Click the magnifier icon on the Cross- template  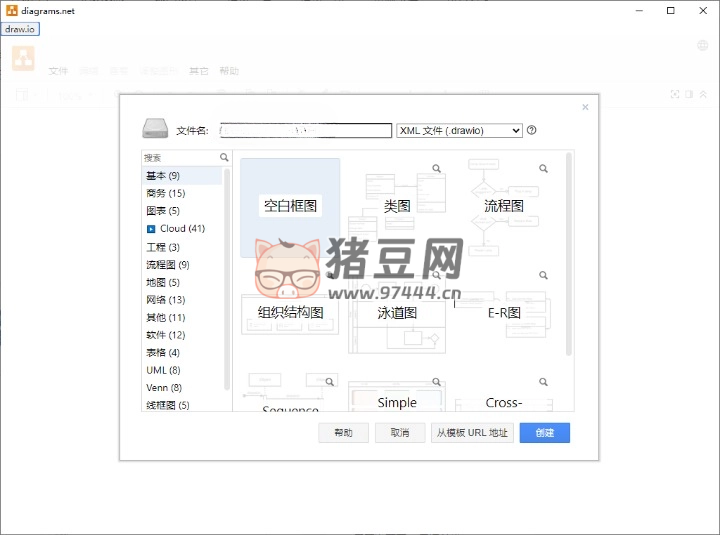tap(544, 382)
